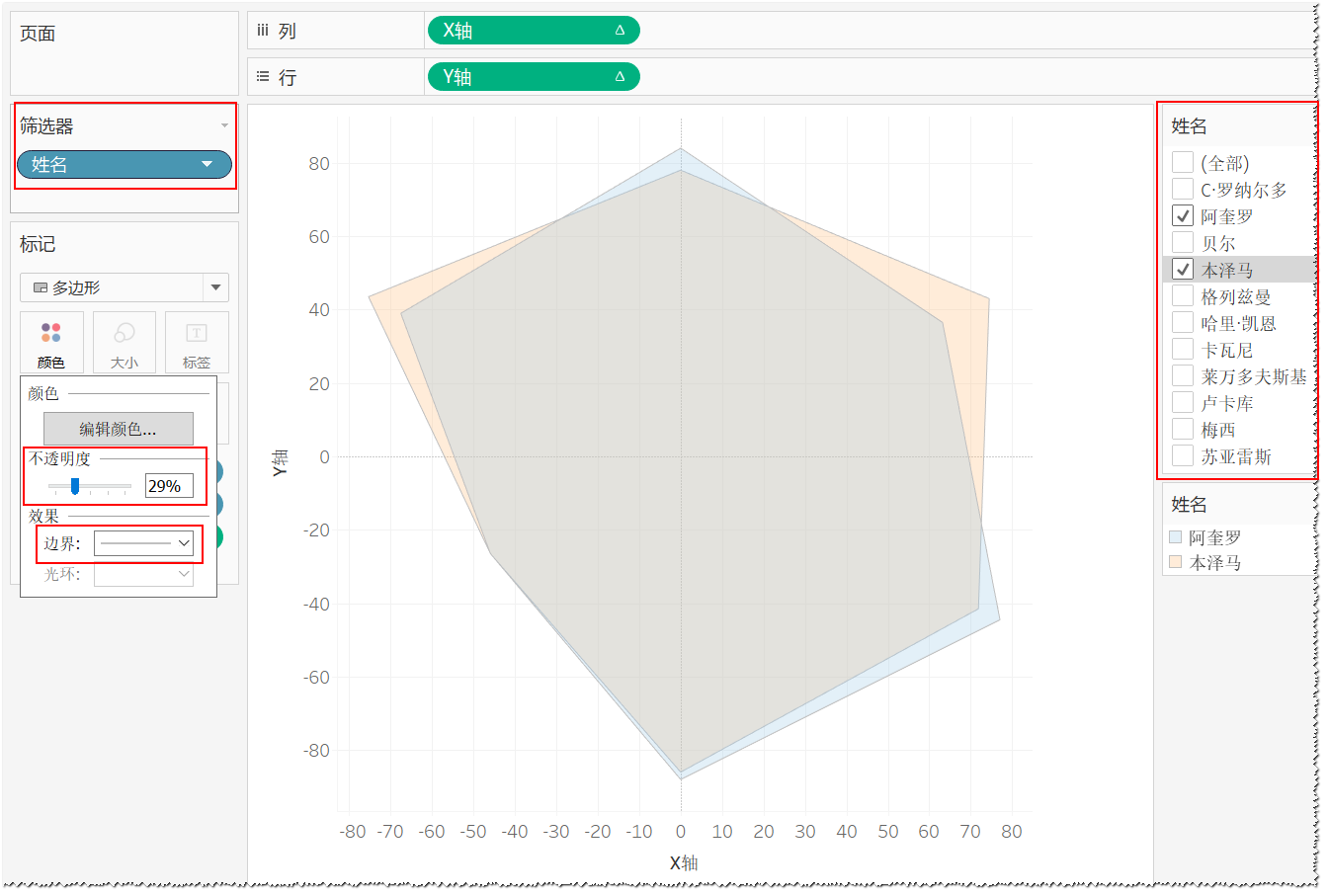Image resolution: width=1328 pixels, height=896 pixels.
Task: Click the 姓名 legend title
Action: 1189,504
